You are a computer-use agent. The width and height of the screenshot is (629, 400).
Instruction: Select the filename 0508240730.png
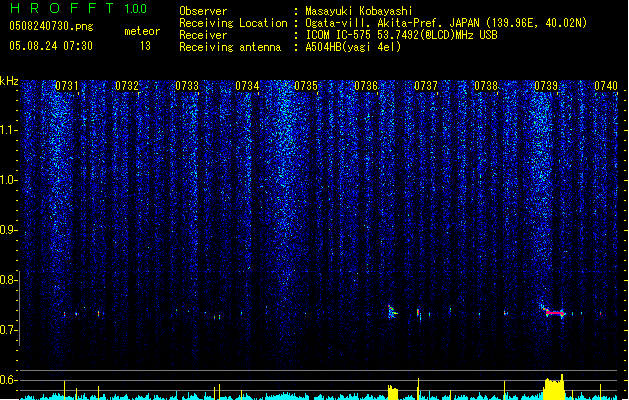pyautogui.click(x=51, y=26)
